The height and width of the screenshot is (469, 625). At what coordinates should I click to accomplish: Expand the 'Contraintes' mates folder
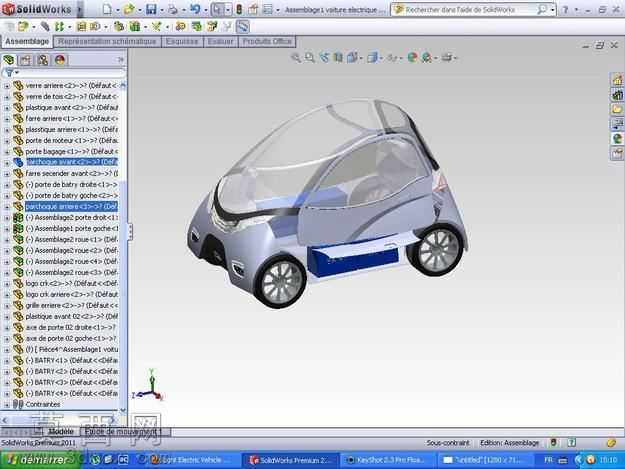[6, 404]
